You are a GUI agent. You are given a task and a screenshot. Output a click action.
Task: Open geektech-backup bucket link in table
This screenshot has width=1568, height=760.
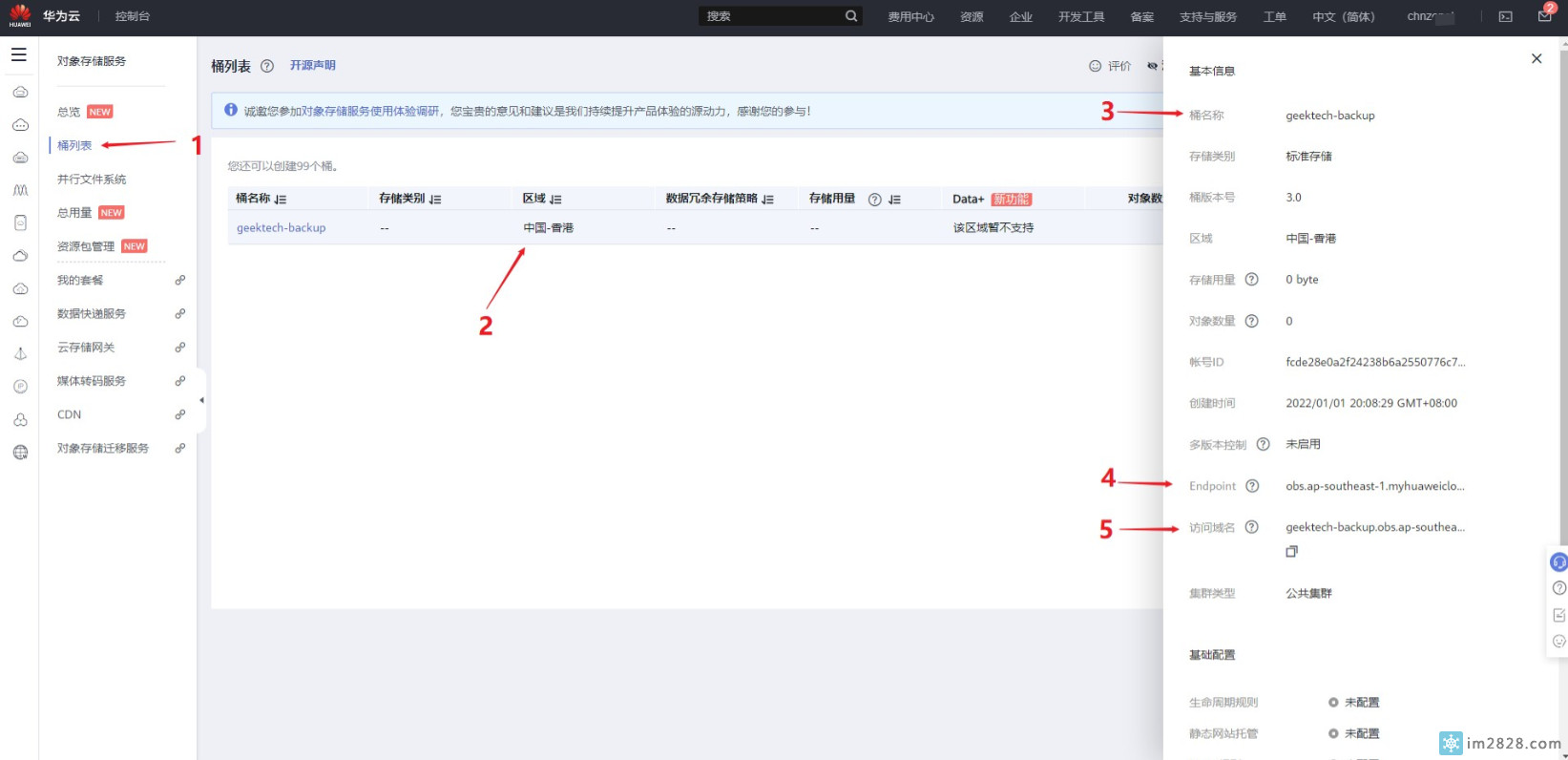(282, 227)
